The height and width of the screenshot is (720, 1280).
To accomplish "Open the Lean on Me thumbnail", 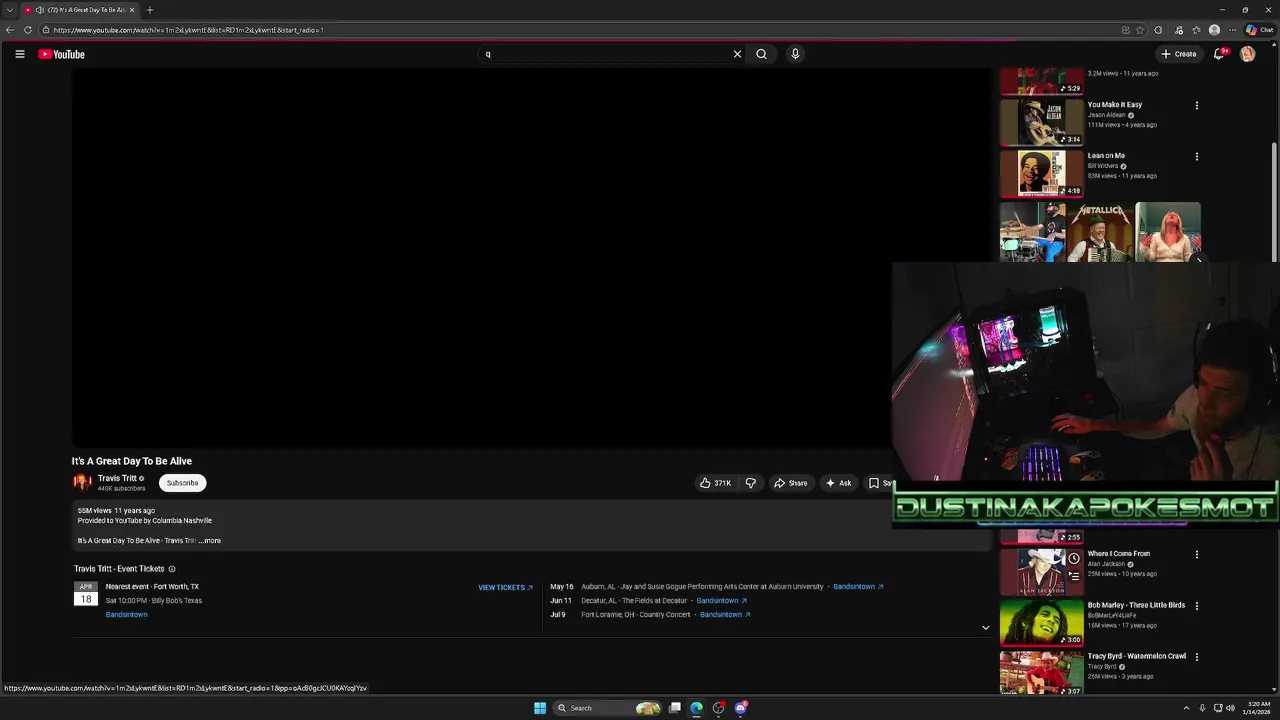I will click(1041, 173).
